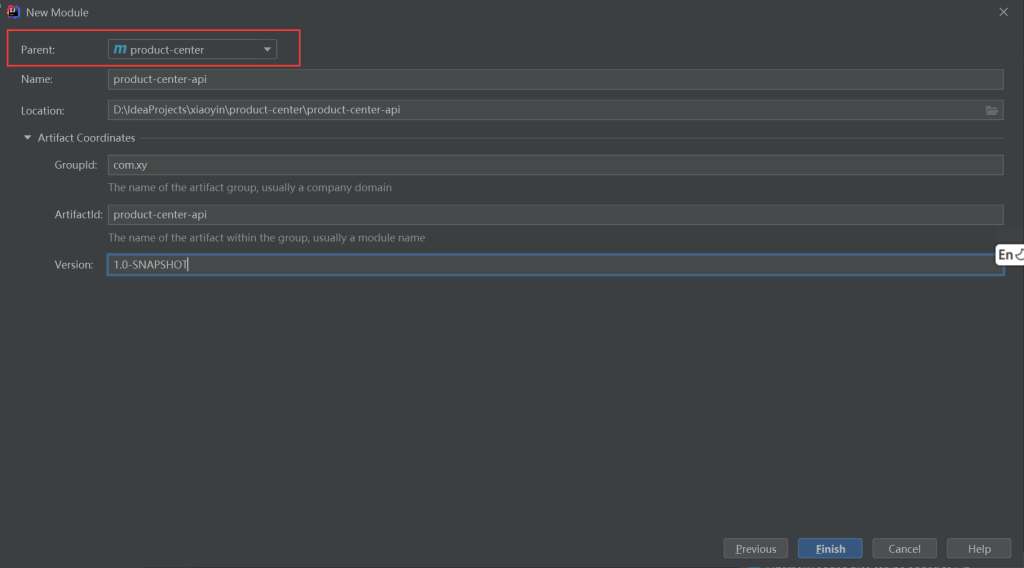
Task: Click the IntelliJ icon in title bar
Action: [13, 12]
